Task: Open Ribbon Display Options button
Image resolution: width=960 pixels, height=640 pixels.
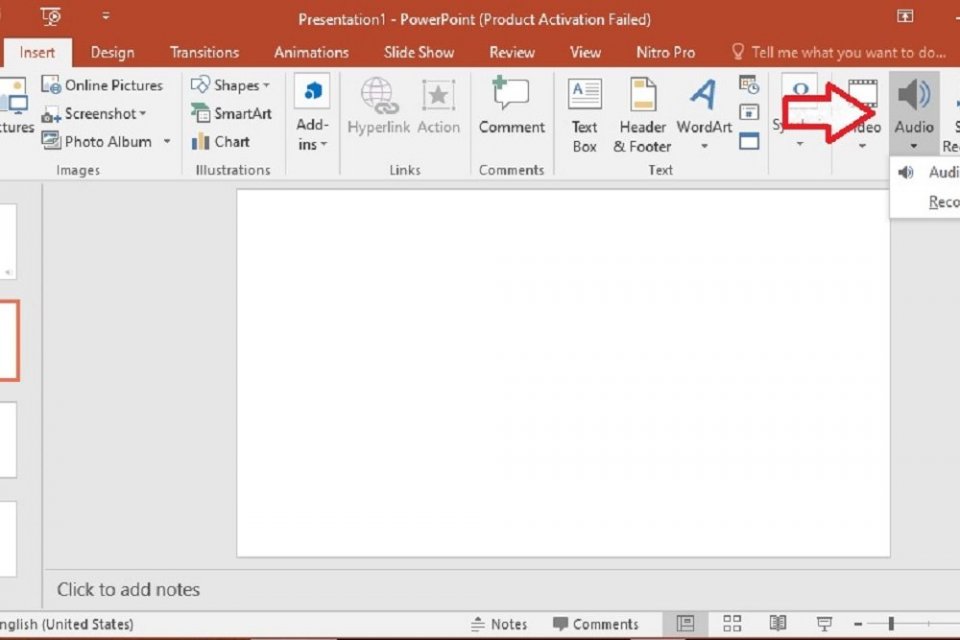Action: 905,17
